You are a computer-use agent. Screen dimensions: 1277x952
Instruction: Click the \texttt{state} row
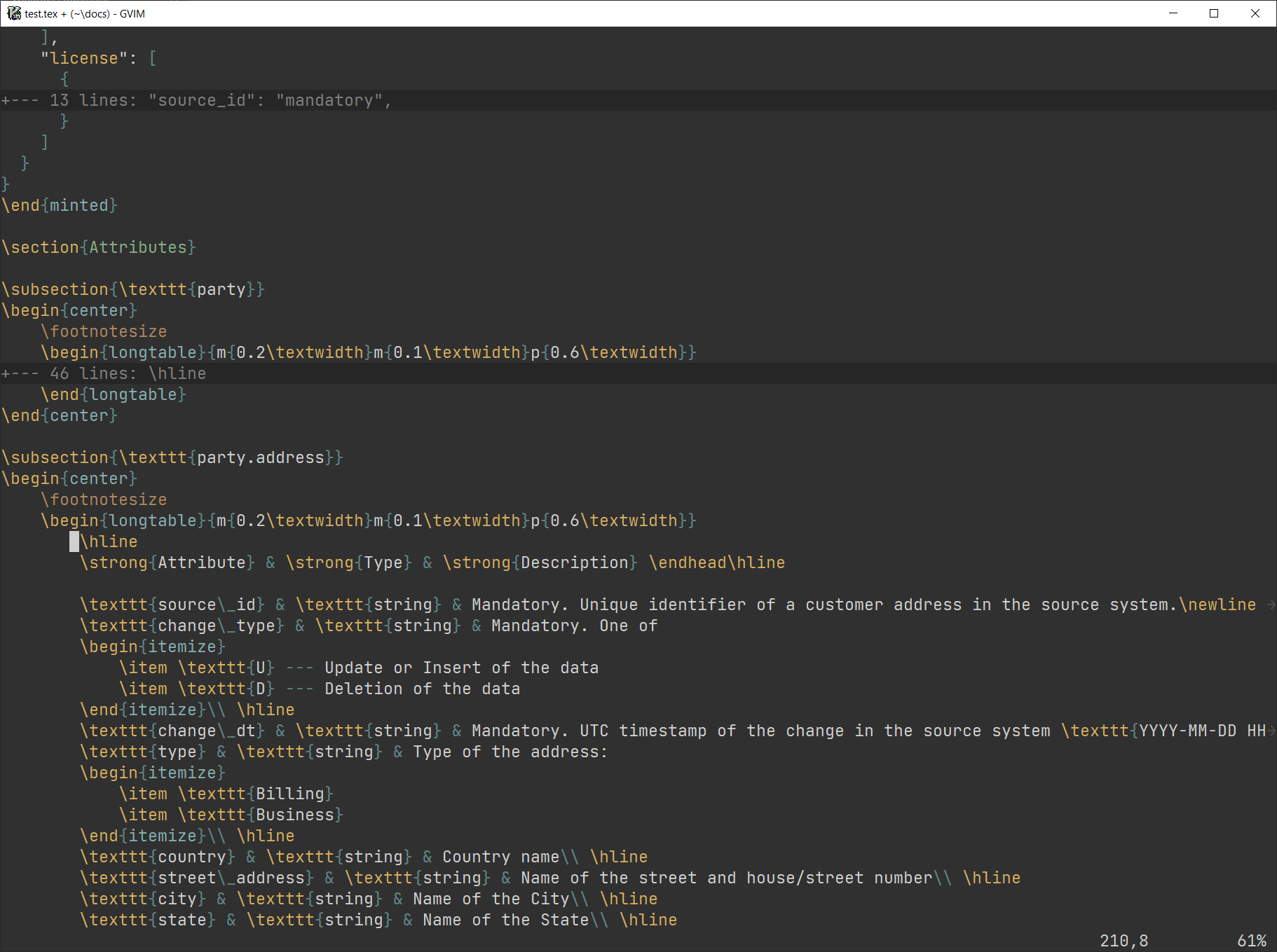(378, 920)
